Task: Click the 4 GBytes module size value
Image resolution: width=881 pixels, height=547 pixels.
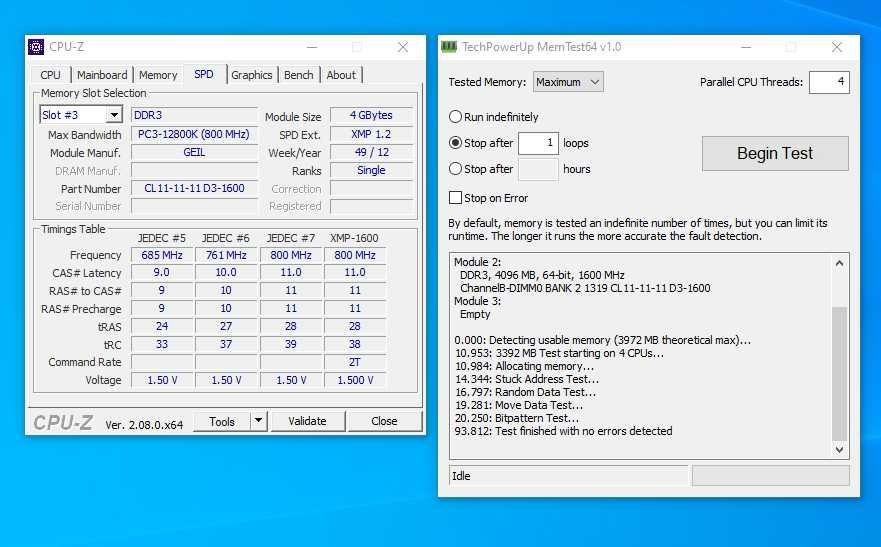Action: tap(371, 115)
